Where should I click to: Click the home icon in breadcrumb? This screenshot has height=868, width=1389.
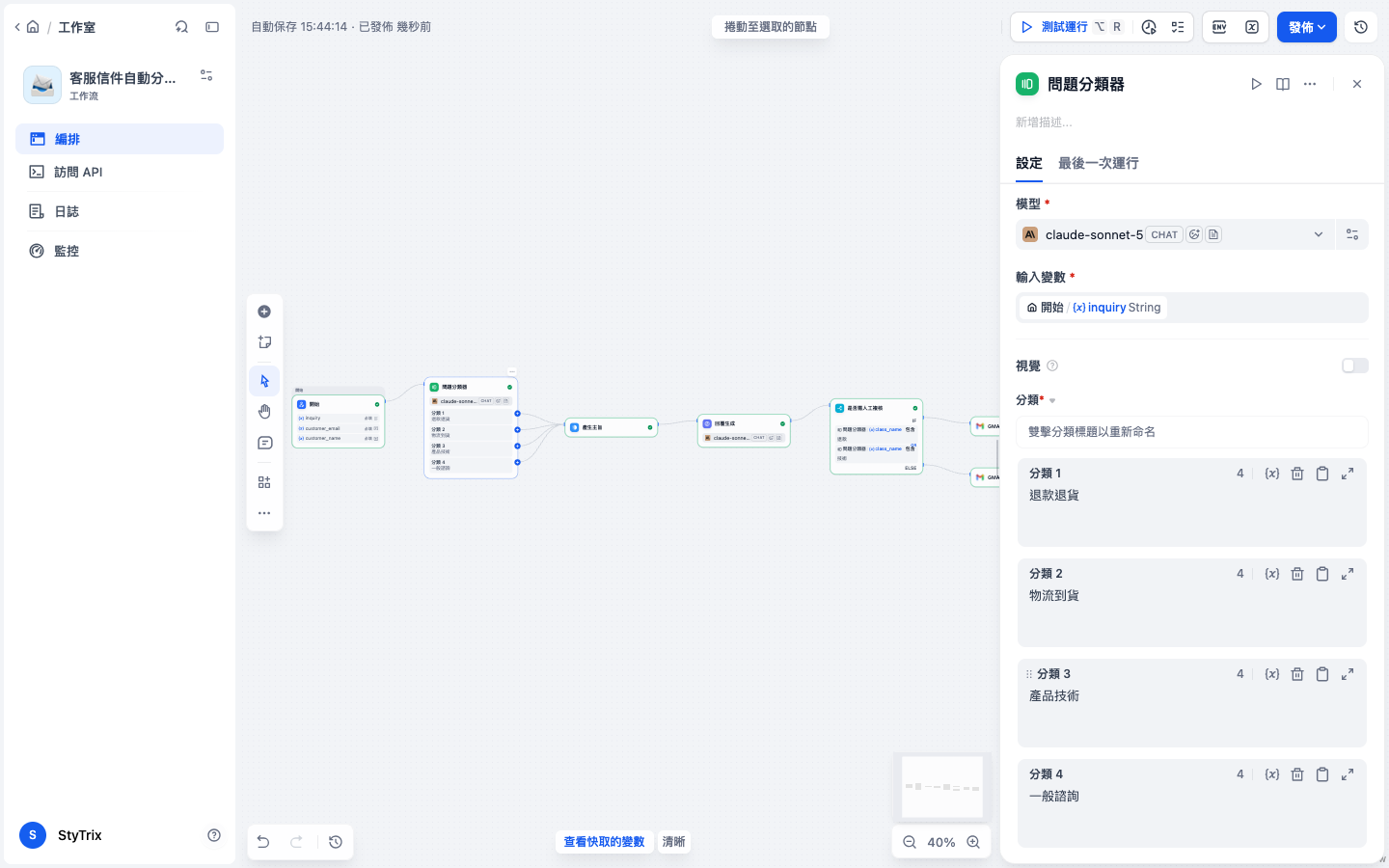(33, 27)
